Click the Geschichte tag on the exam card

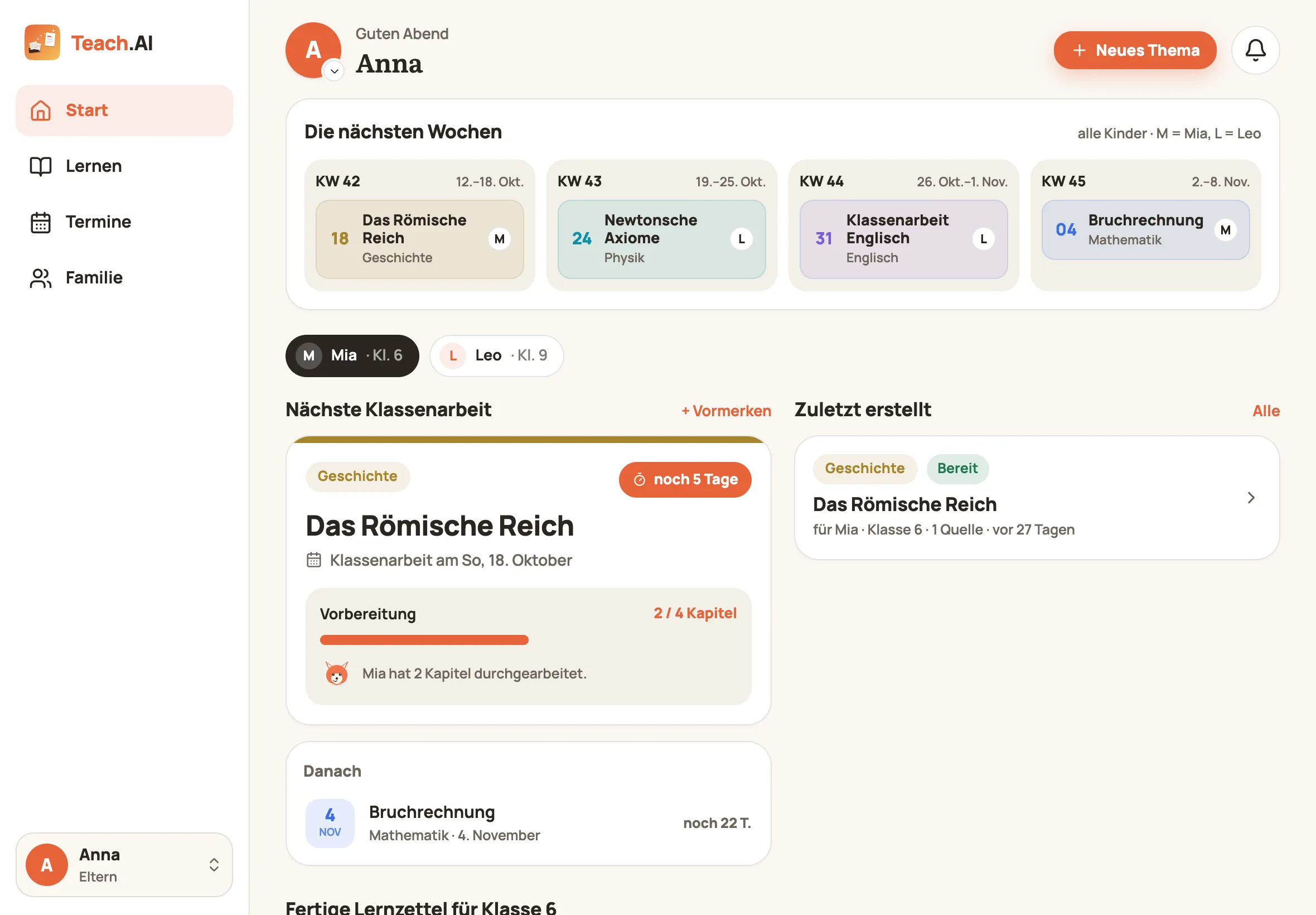pyautogui.click(x=357, y=476)
